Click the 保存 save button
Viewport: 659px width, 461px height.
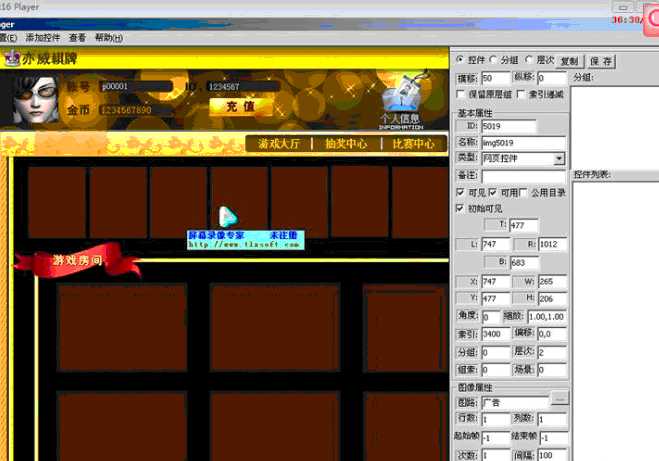pos(601,61)
